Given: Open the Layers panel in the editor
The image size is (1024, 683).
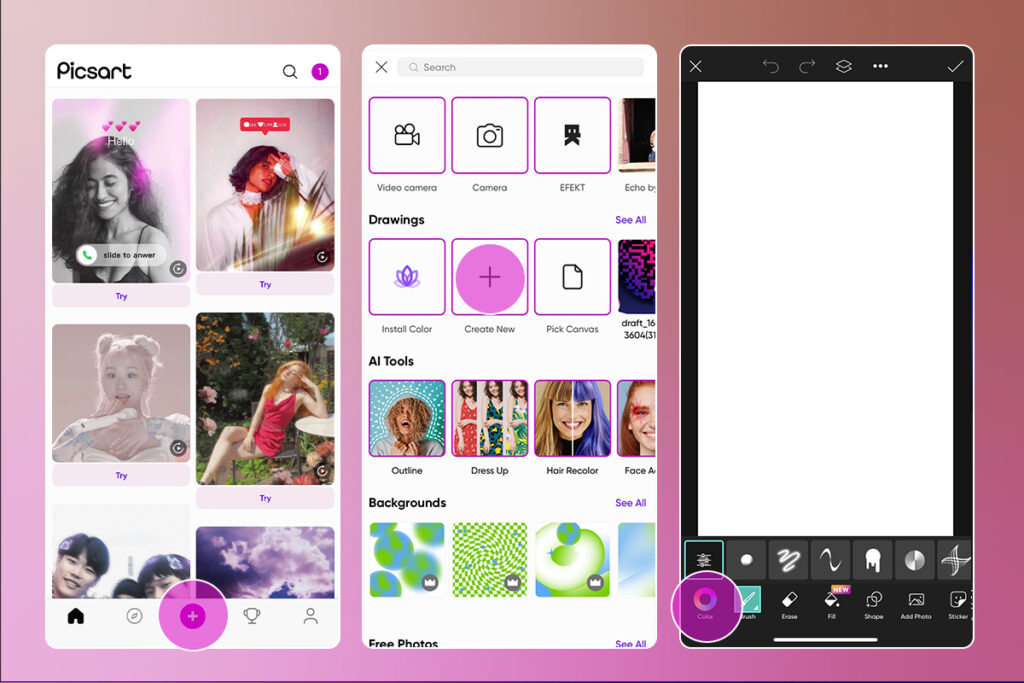Looking at the screenshot, I should pyautogui.click(x=843, y=66).
